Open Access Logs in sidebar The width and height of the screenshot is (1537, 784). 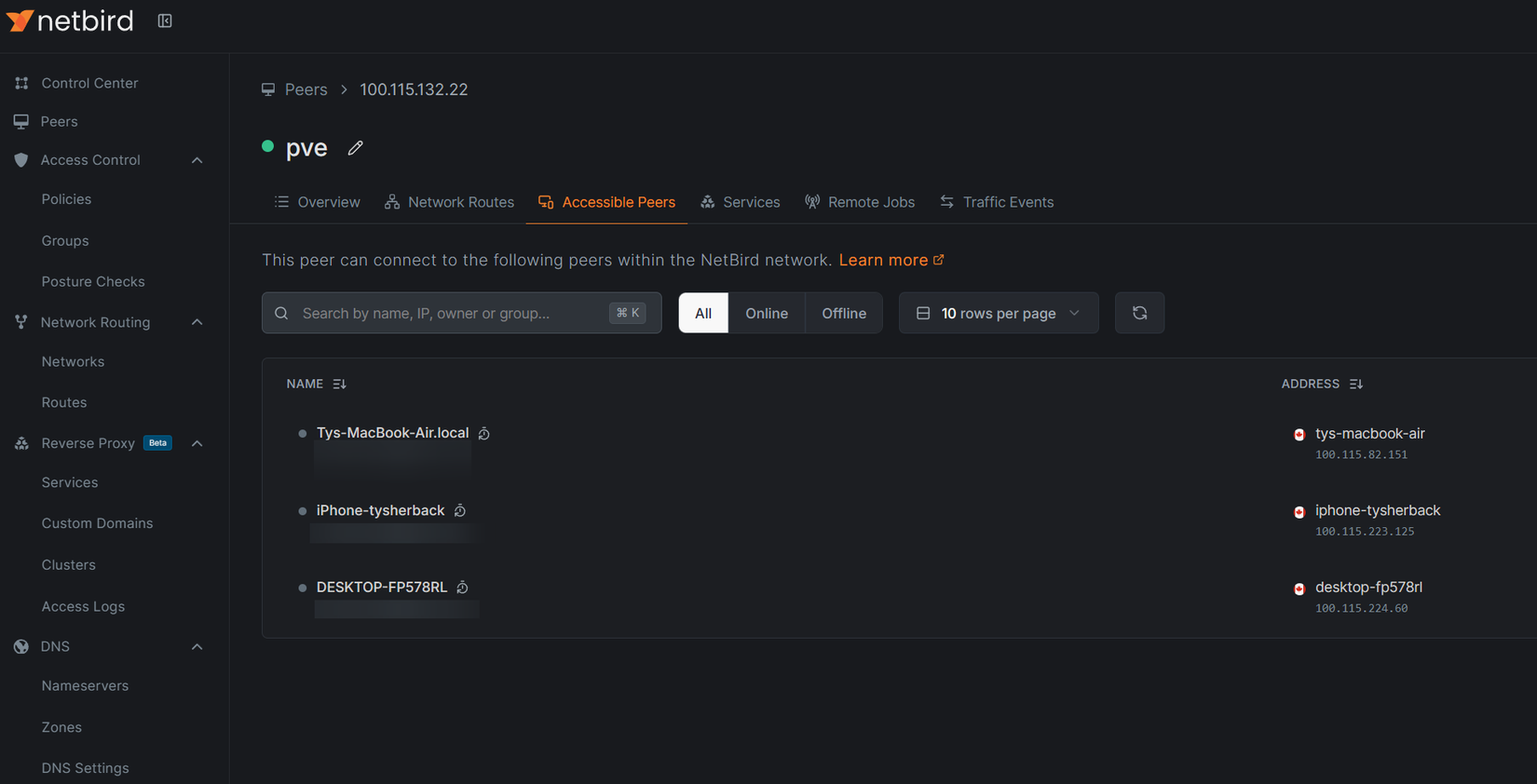(x=83, y=606)
